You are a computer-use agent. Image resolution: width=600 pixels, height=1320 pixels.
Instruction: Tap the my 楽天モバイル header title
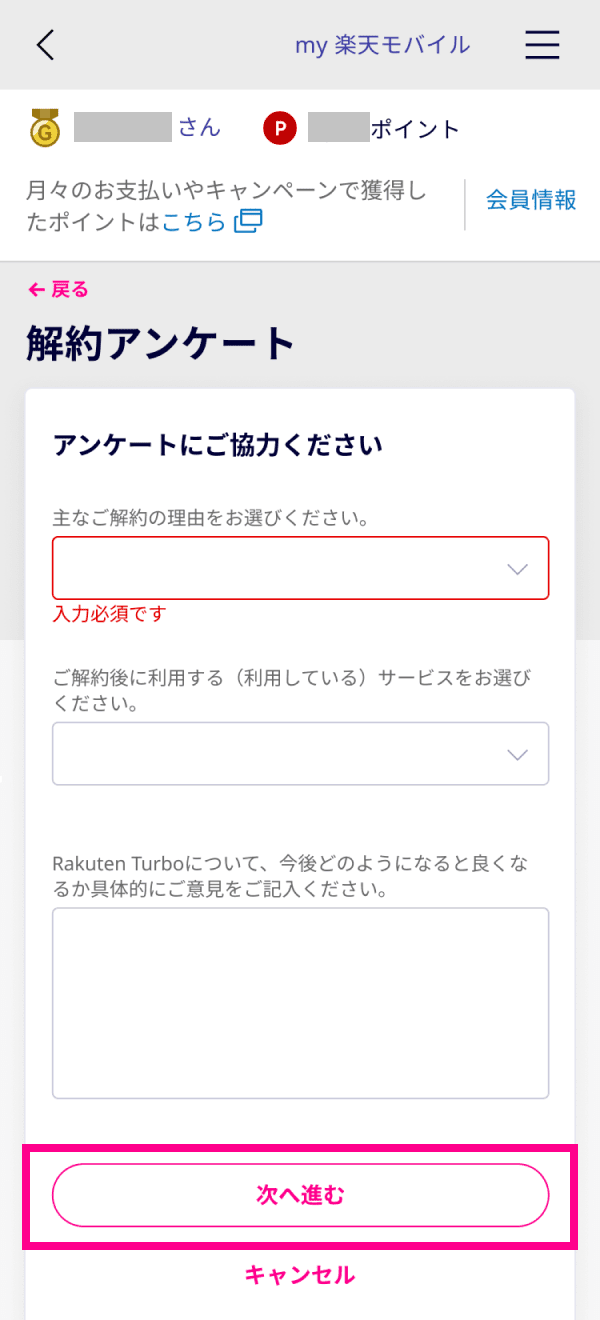click(x=382, y=45)
